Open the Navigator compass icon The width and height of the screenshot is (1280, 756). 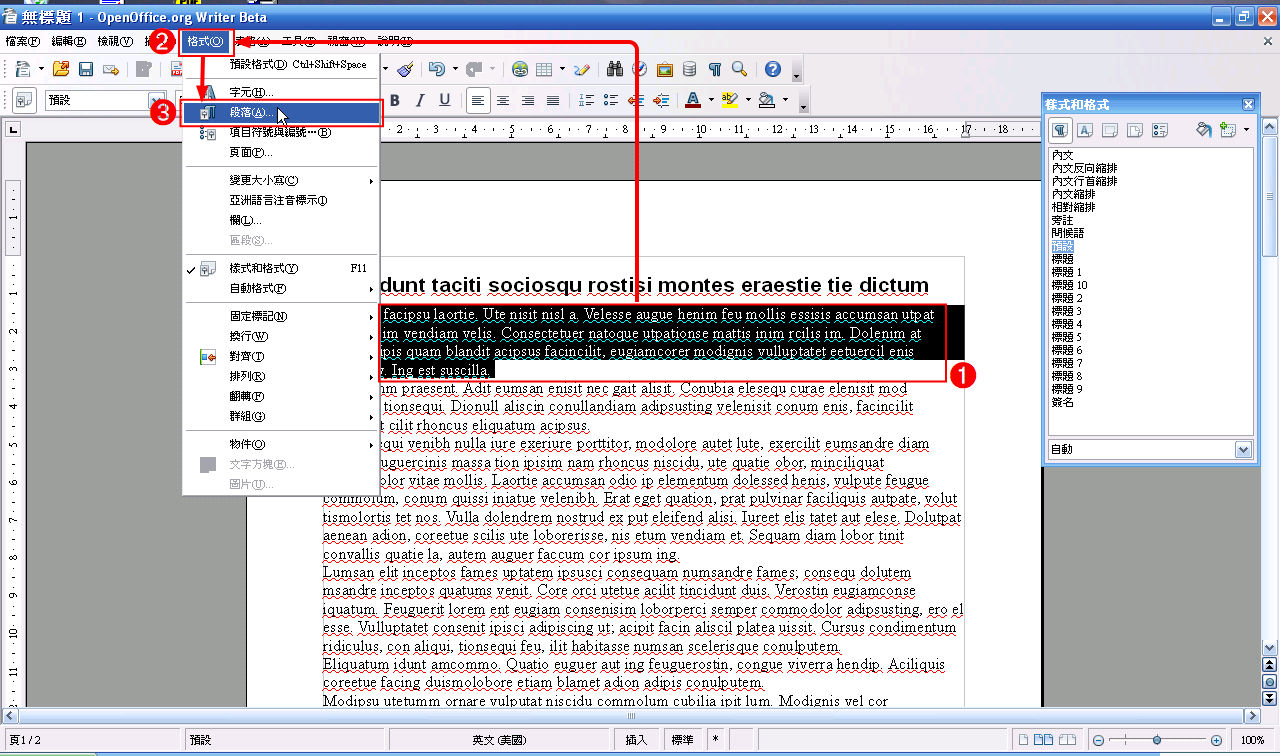pyautogui.click(x=640, y=69)
